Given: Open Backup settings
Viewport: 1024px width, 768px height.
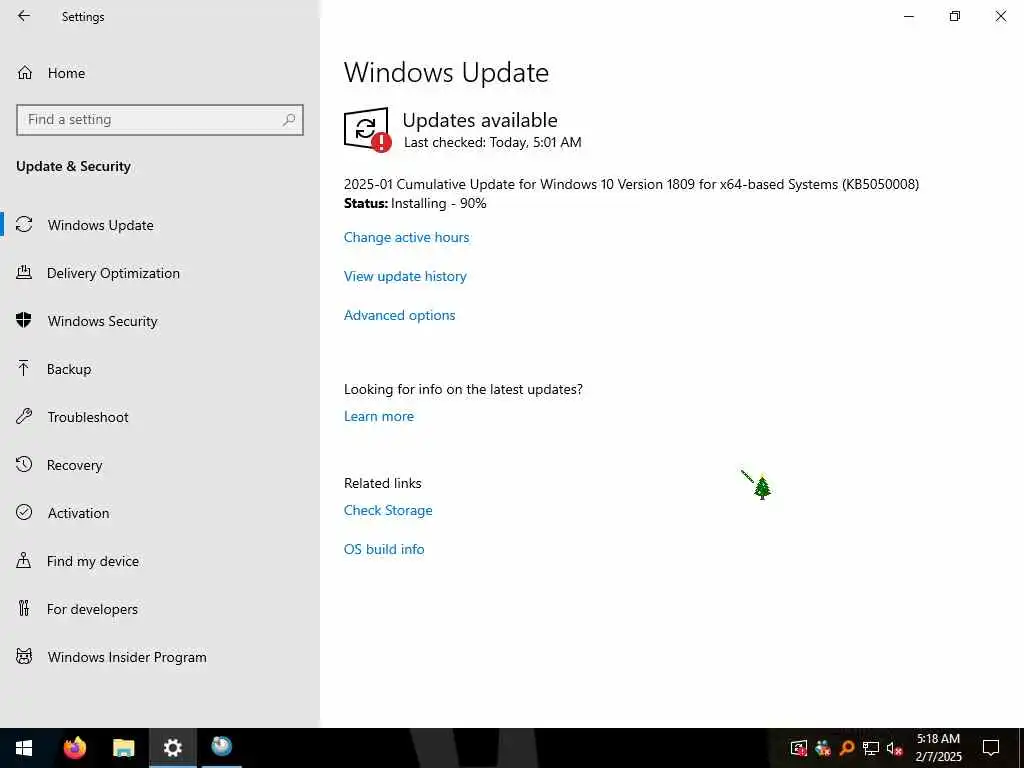Looking at the screenshot, I should 160,369.
